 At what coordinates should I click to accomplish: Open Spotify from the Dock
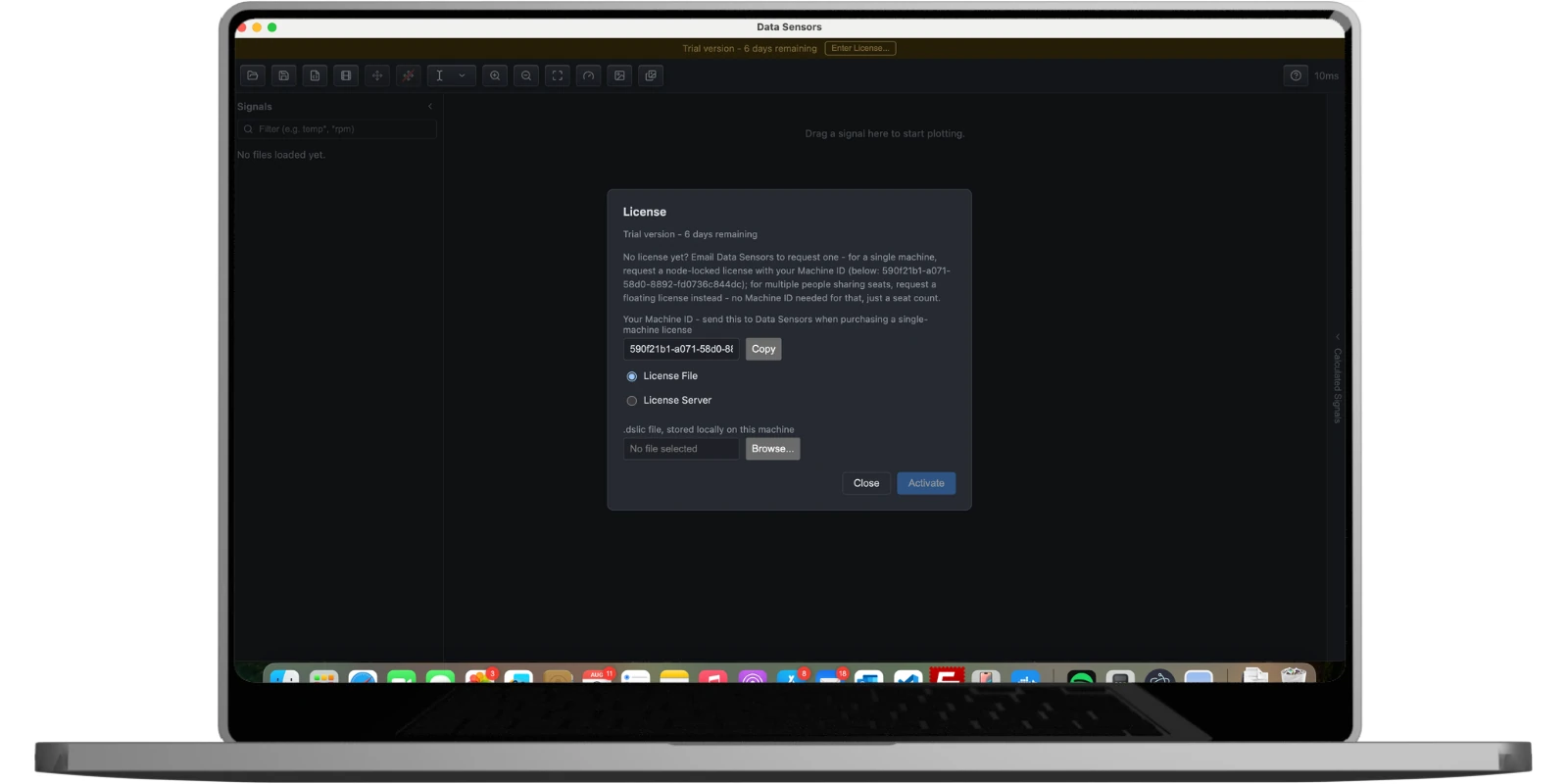click(1081, 677)
